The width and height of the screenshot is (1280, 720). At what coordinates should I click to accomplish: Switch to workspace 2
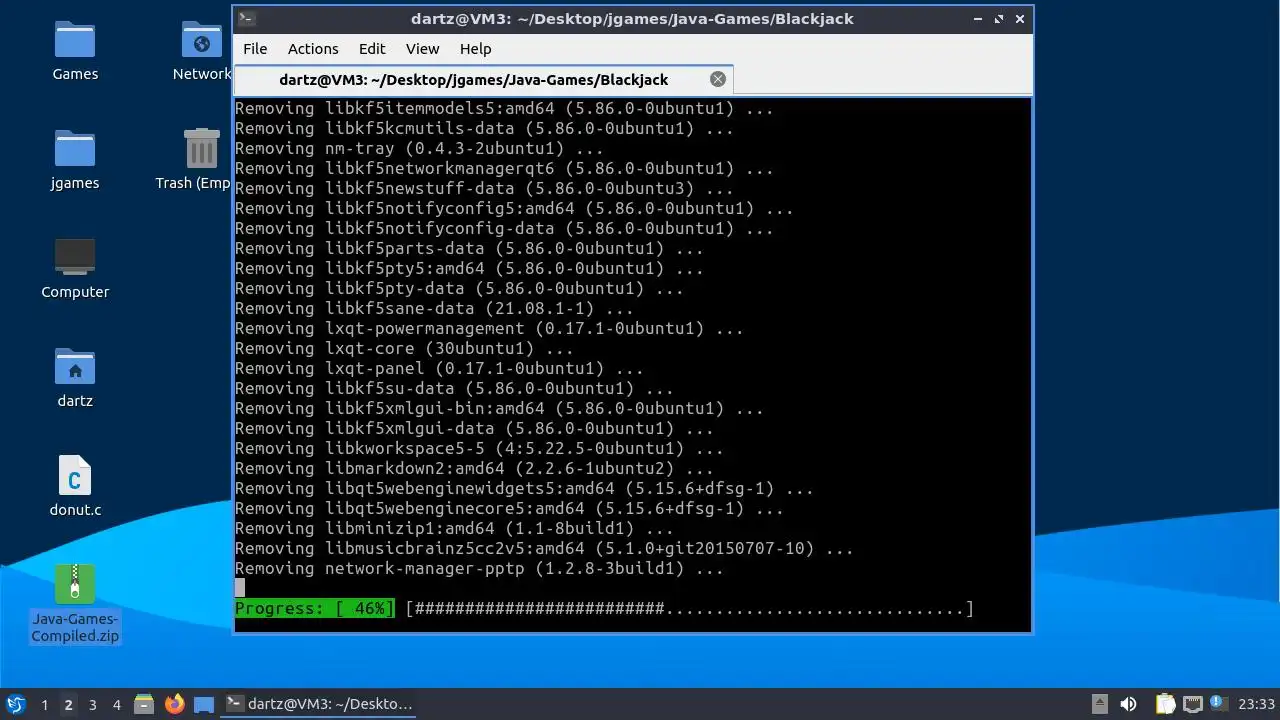(68, 704)
